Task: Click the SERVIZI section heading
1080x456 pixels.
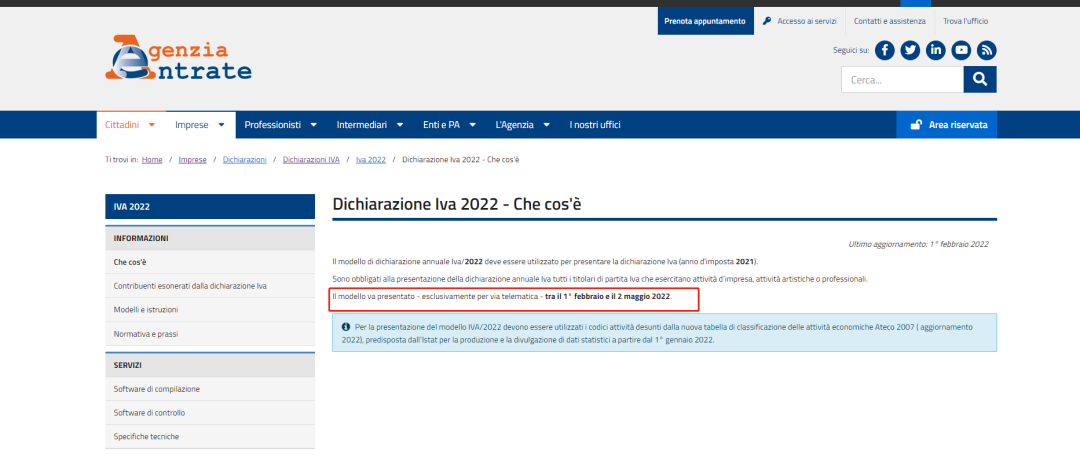Action: (210, 365)
